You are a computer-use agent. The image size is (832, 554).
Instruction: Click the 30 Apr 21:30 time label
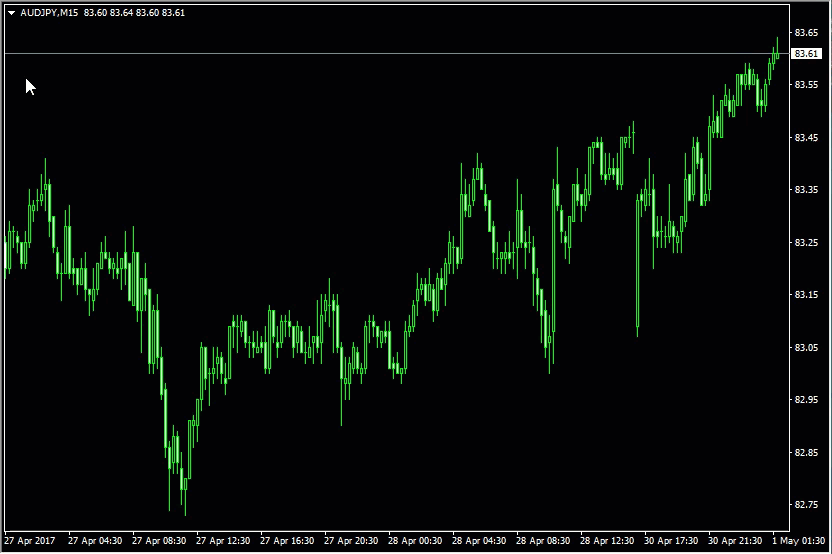tap(735, 541)
